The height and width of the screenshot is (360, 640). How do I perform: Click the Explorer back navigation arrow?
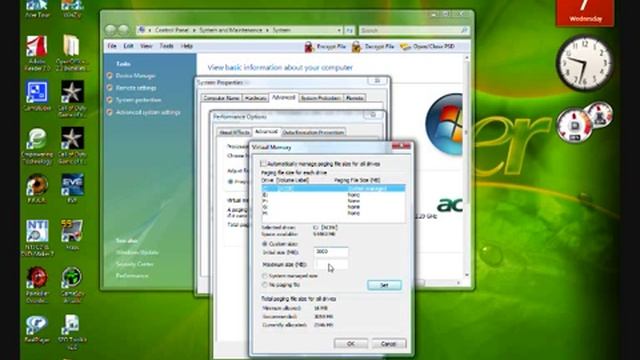[110, 30]
